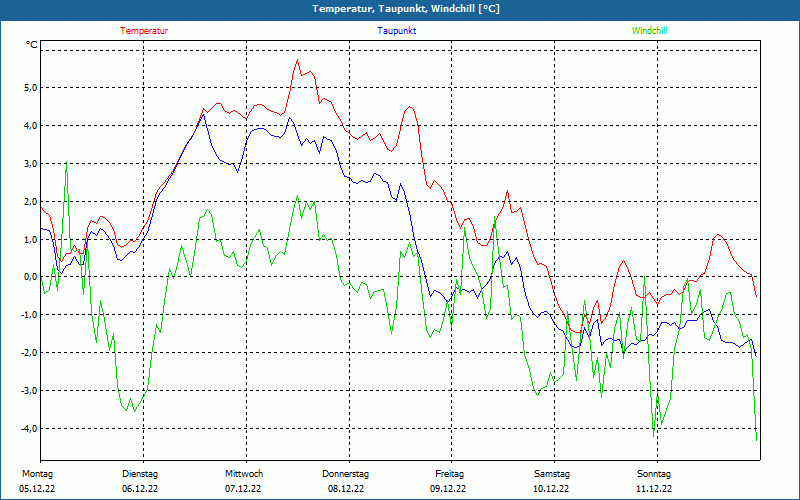Click the date 10.12.22
This screenshot has height=500, width=800.
pos(551,489)
